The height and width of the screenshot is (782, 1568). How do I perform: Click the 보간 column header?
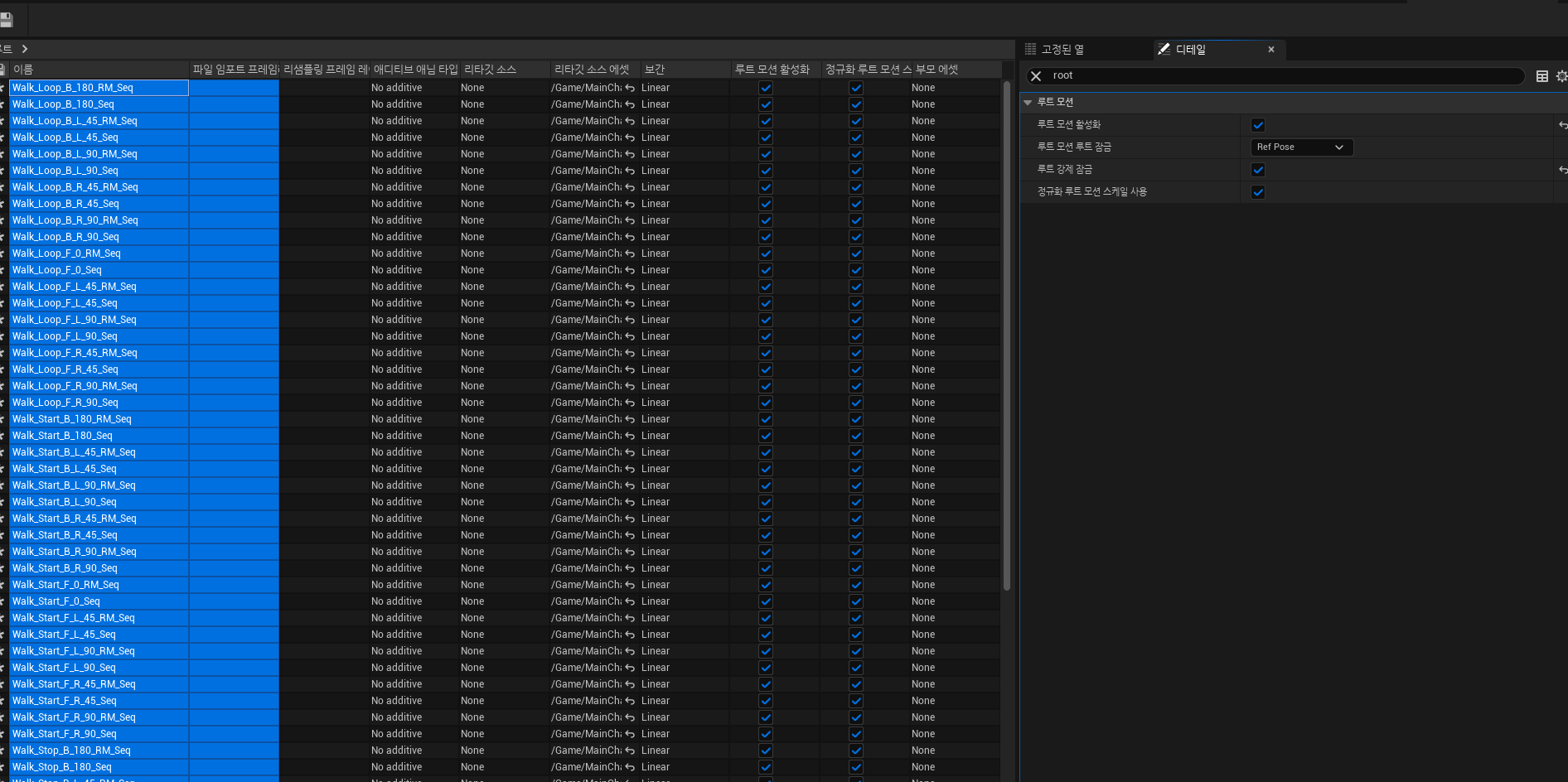[685, 70]
